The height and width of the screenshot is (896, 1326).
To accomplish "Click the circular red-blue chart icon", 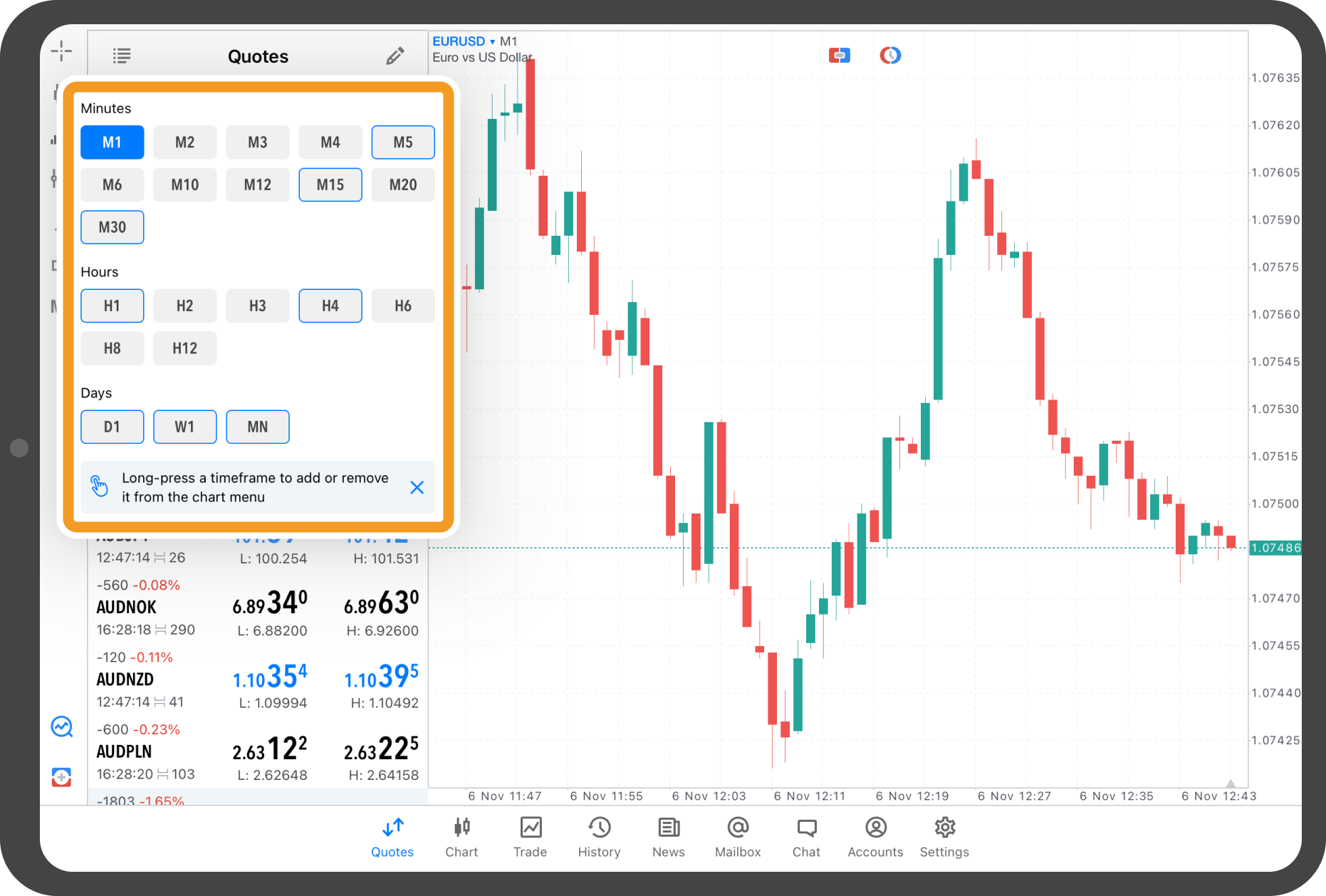I will point(890,55).
